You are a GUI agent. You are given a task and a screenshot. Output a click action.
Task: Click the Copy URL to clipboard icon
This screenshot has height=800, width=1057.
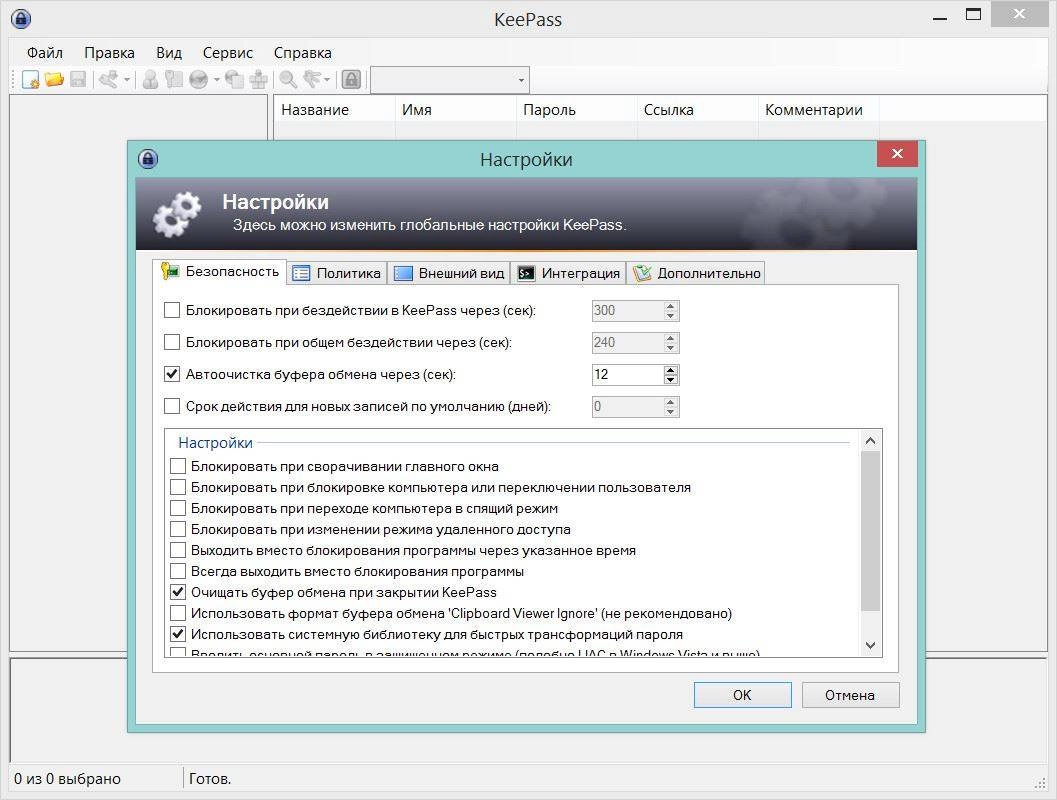coord(234,80)
